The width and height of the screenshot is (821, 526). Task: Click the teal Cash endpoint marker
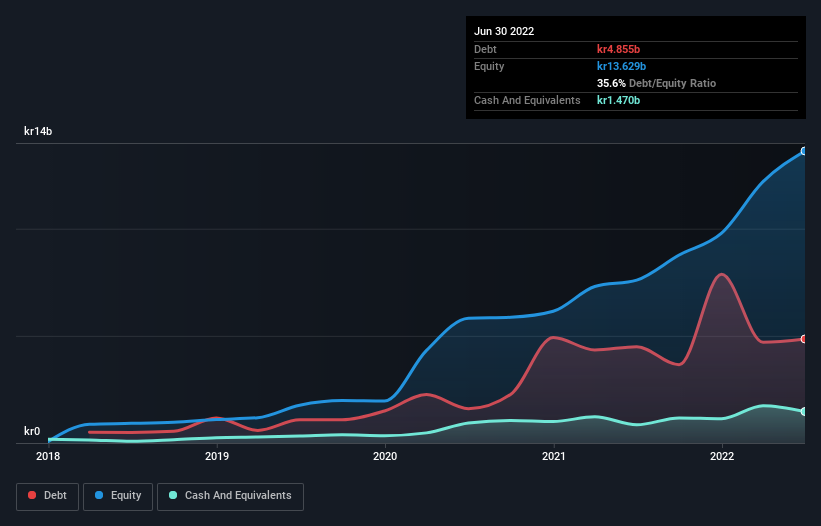click(804, 411)
